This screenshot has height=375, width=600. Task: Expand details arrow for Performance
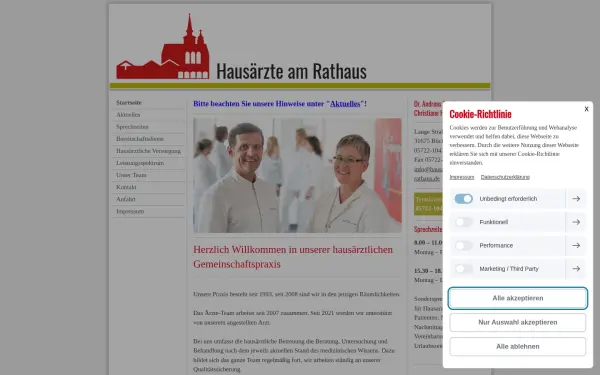click(576, 245)
